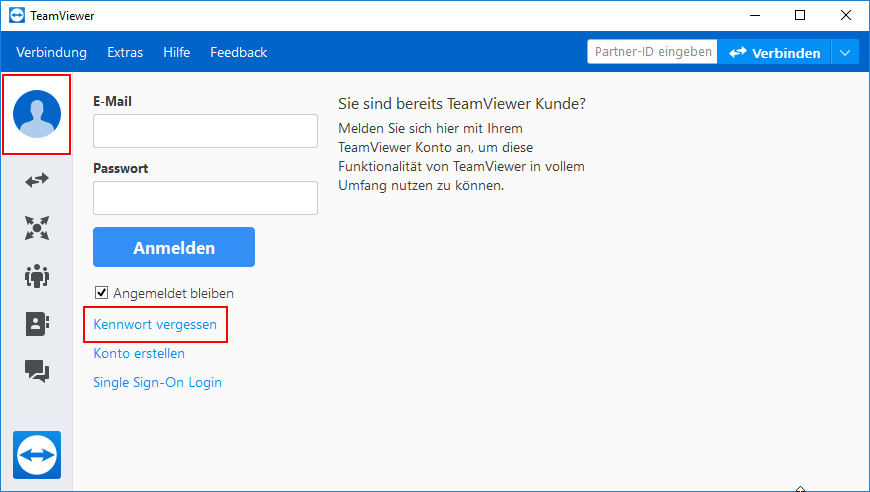870x492 pixels.
Task: Open the Hilfe menu
Action: (176, 52)
